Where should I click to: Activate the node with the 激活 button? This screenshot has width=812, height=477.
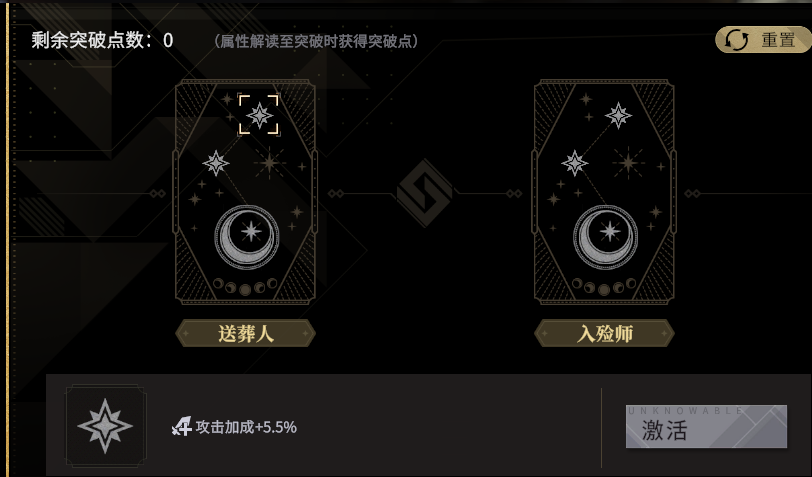[x=706, y=426]
